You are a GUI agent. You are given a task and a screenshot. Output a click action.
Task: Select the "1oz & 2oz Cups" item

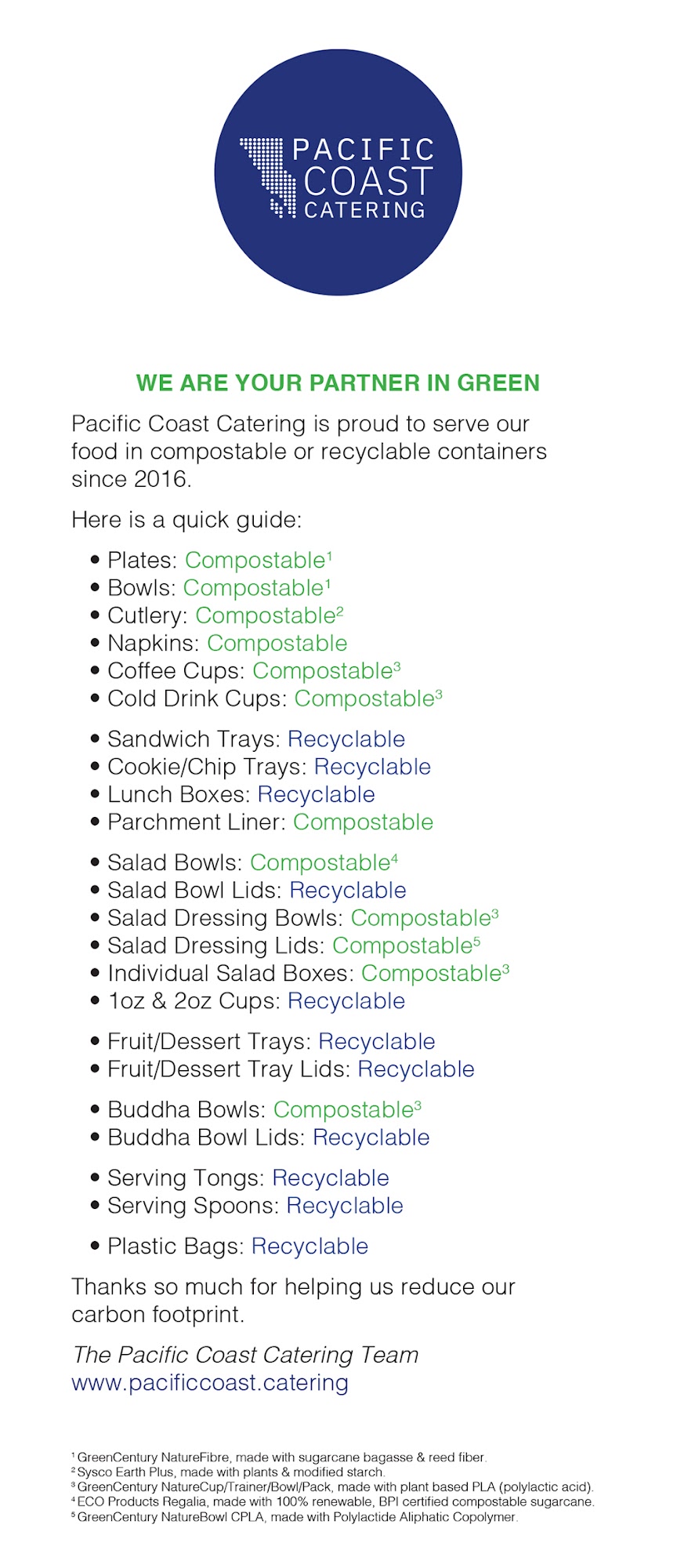256,1001
